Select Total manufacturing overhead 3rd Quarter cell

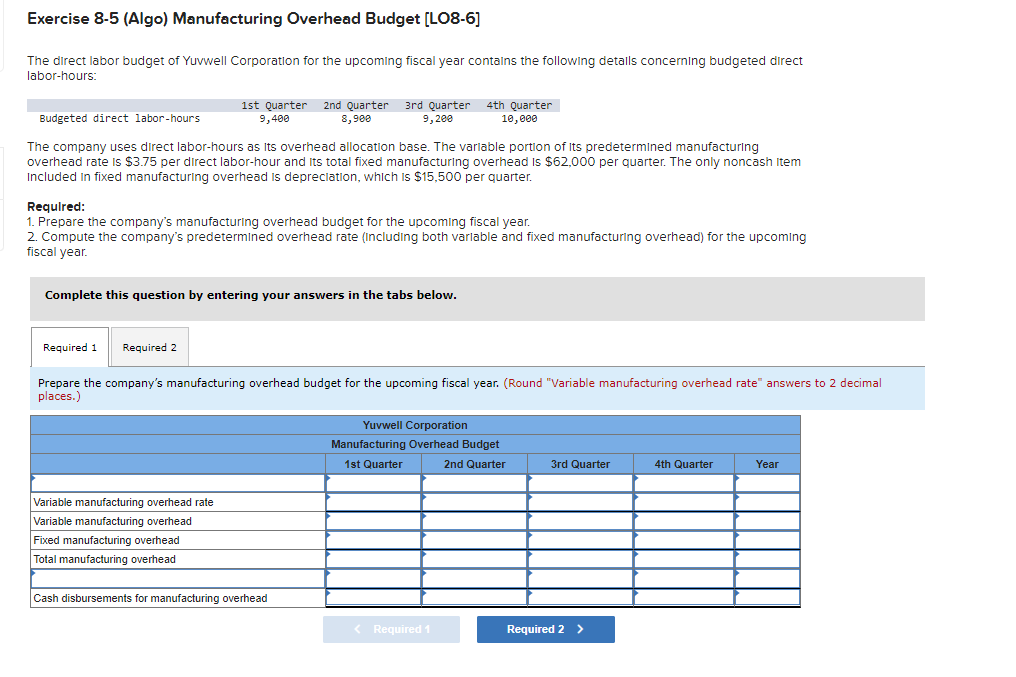point(581,559)
